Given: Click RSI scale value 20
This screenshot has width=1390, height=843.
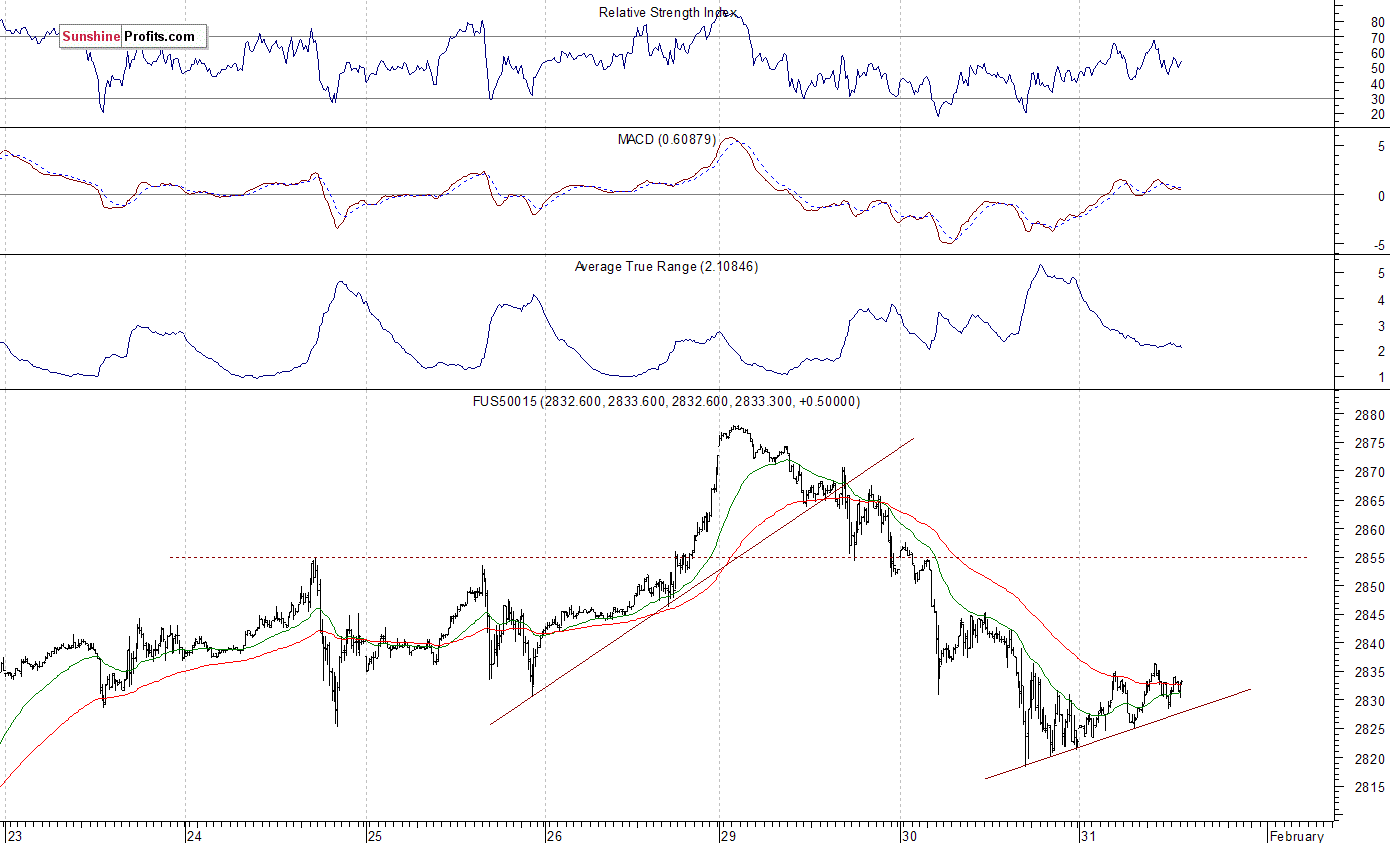Looking at the screenshot, I should [x=1378, y=114].
